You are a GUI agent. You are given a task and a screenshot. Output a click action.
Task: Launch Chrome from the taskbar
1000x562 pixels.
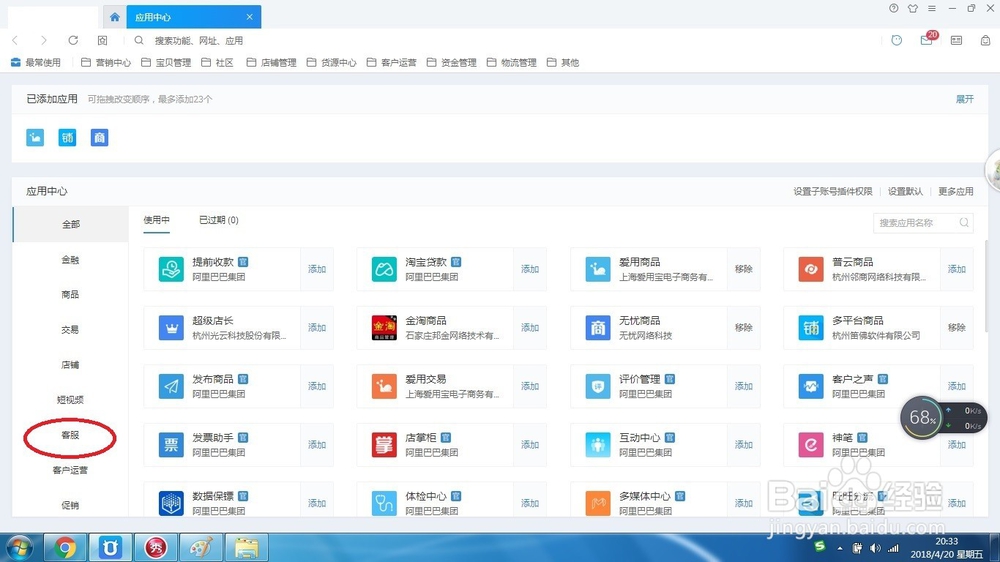64,547
